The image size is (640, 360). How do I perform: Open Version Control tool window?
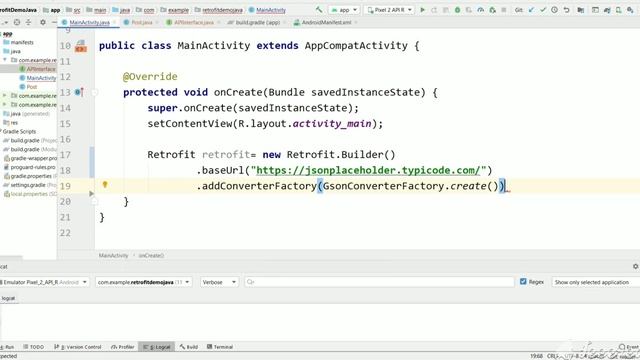click(x=78, y=347)
